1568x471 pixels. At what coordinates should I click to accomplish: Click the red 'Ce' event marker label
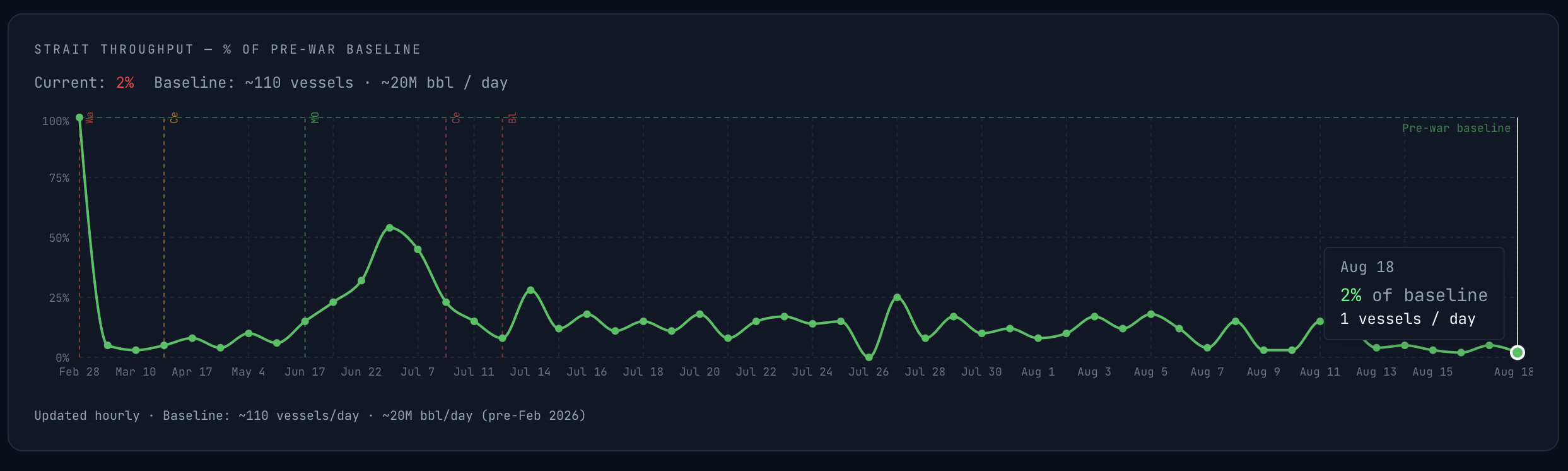tap(456, 117)
